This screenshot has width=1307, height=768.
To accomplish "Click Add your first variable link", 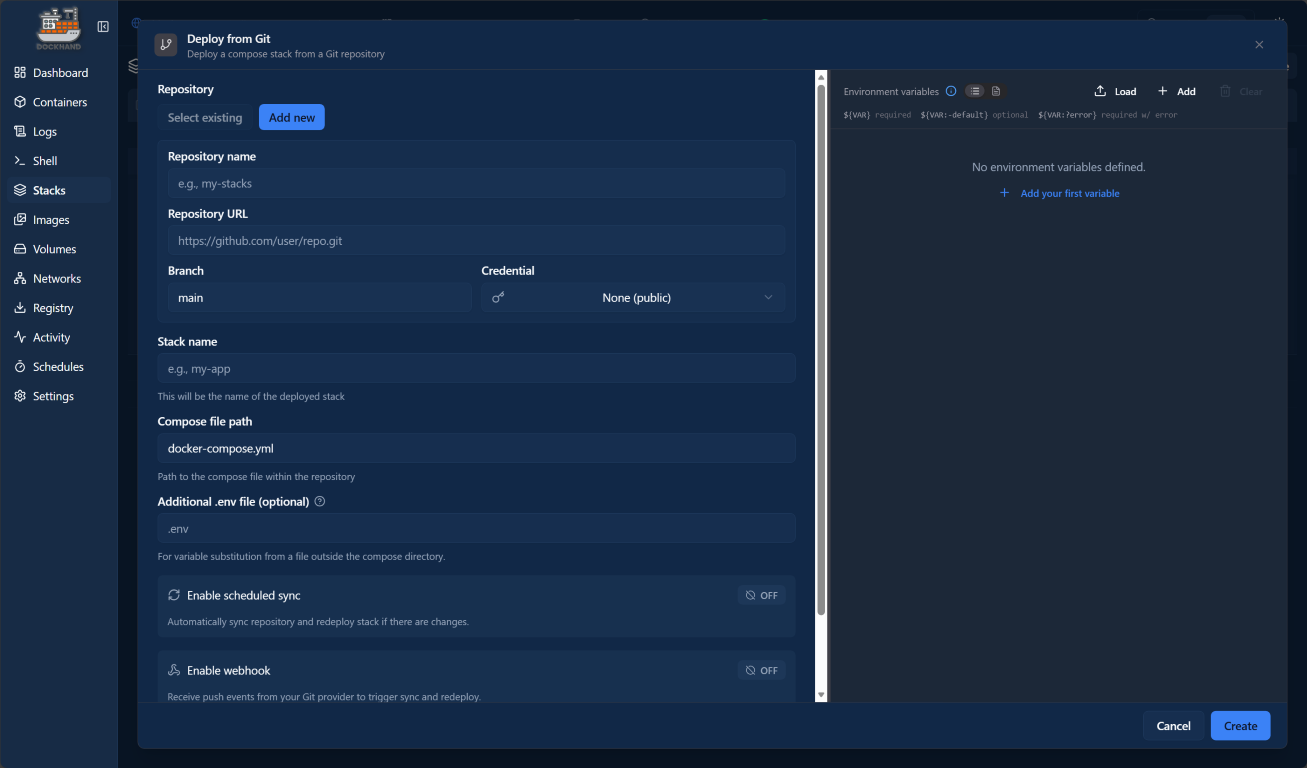I will click(1059, 193).
